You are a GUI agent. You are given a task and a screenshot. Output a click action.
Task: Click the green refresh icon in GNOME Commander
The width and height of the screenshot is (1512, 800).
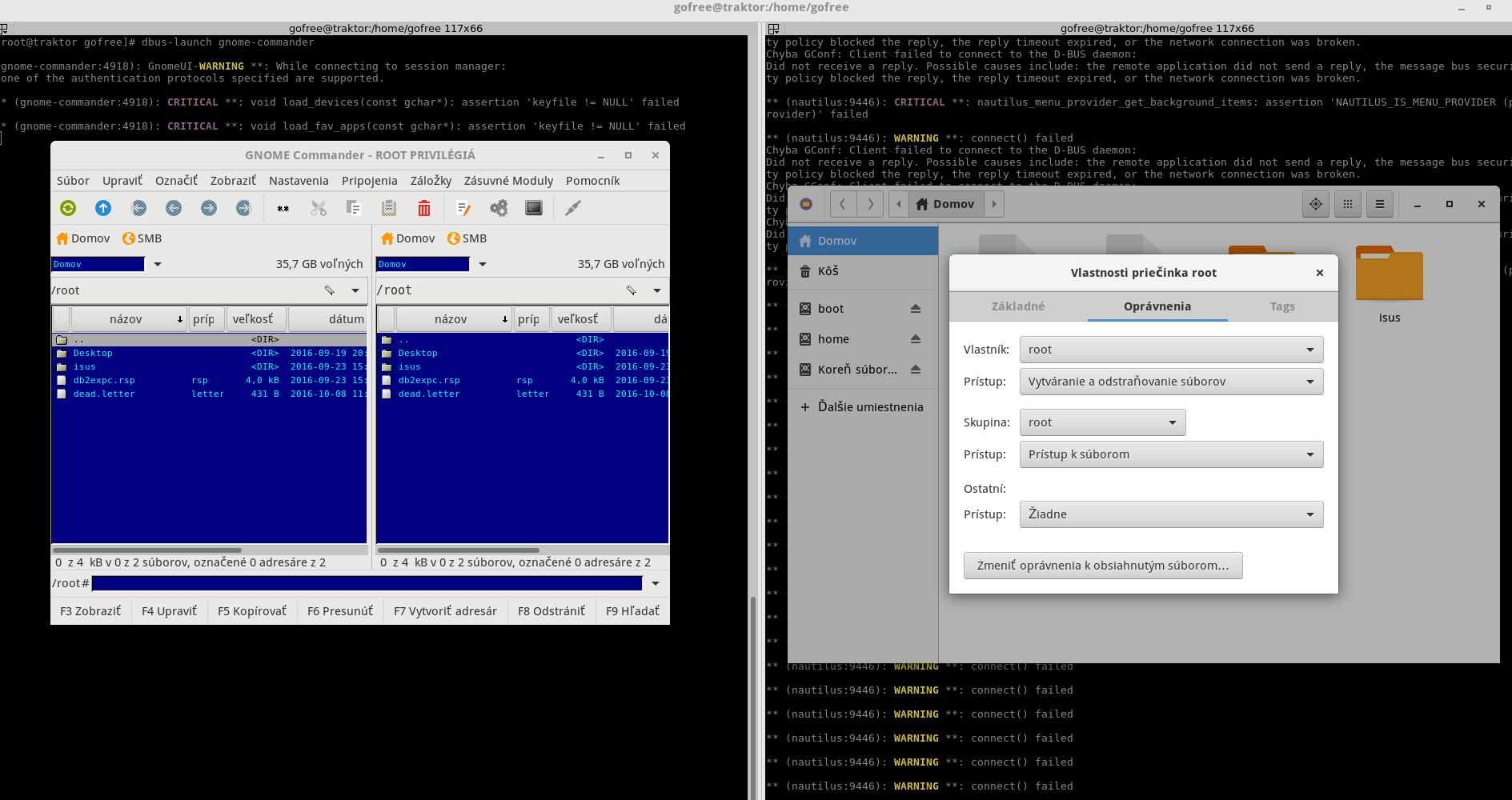[x=68, y=208]
